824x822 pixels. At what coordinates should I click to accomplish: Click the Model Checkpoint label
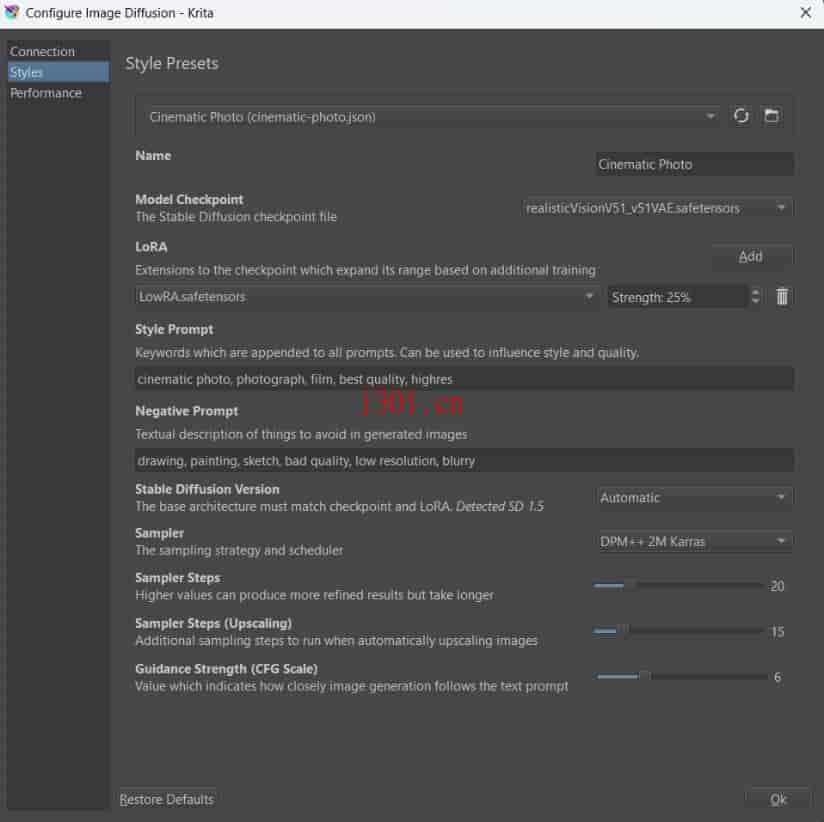click(189, 199)
